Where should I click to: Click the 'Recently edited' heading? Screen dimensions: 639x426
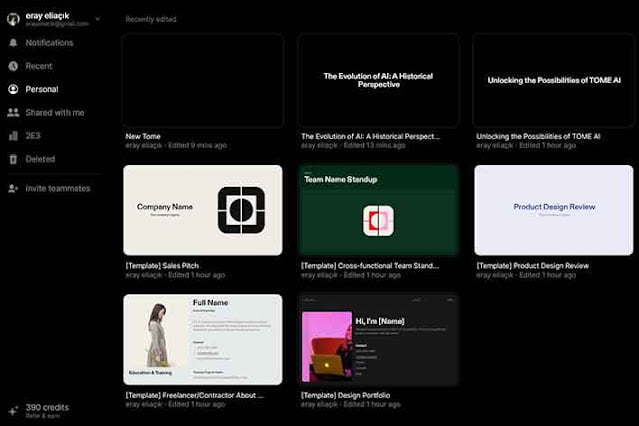coord(151,19)
